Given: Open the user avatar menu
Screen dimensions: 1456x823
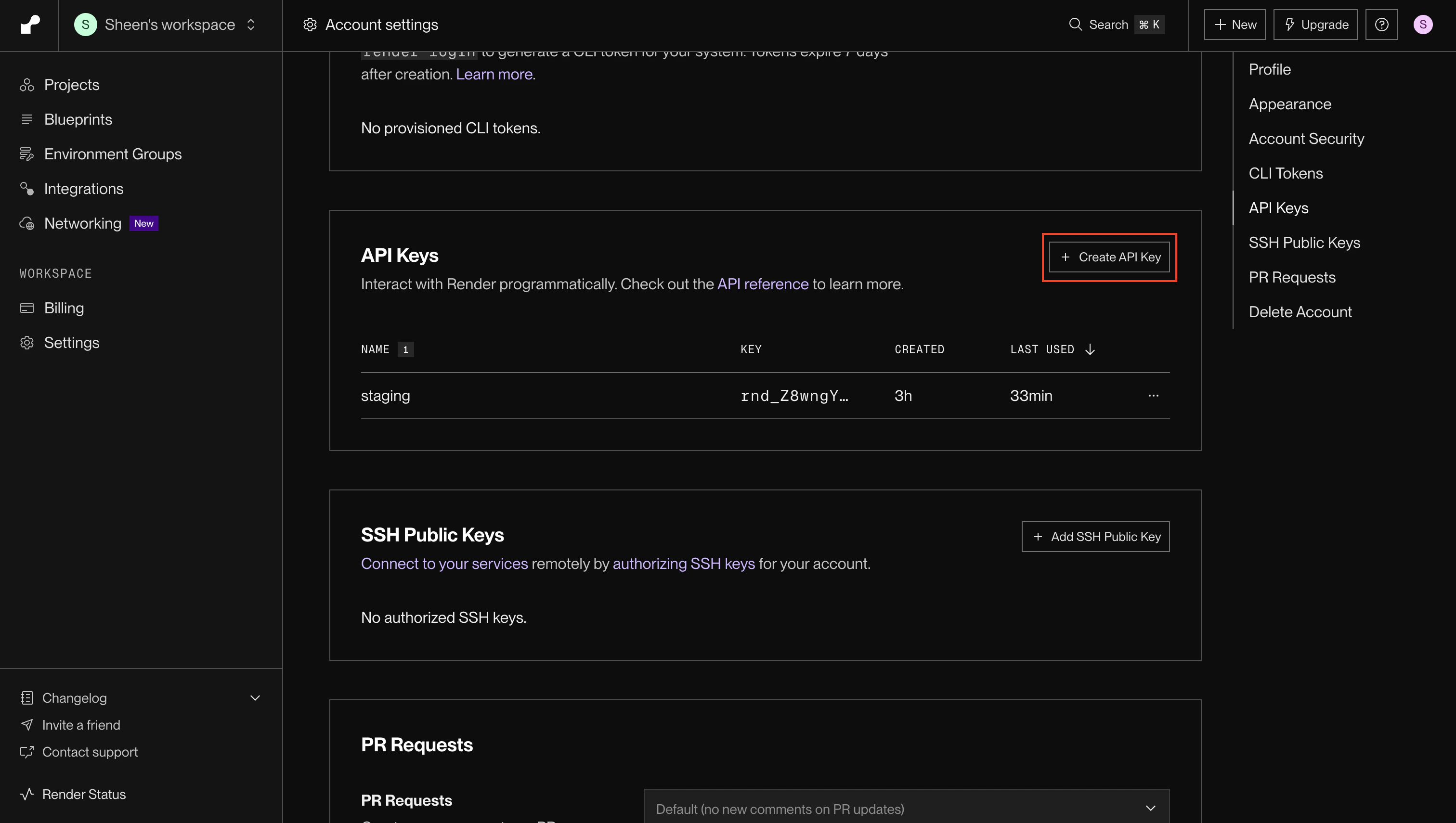Looking at the screenshot, I should pyautogui.click(x=1423, y=25).
